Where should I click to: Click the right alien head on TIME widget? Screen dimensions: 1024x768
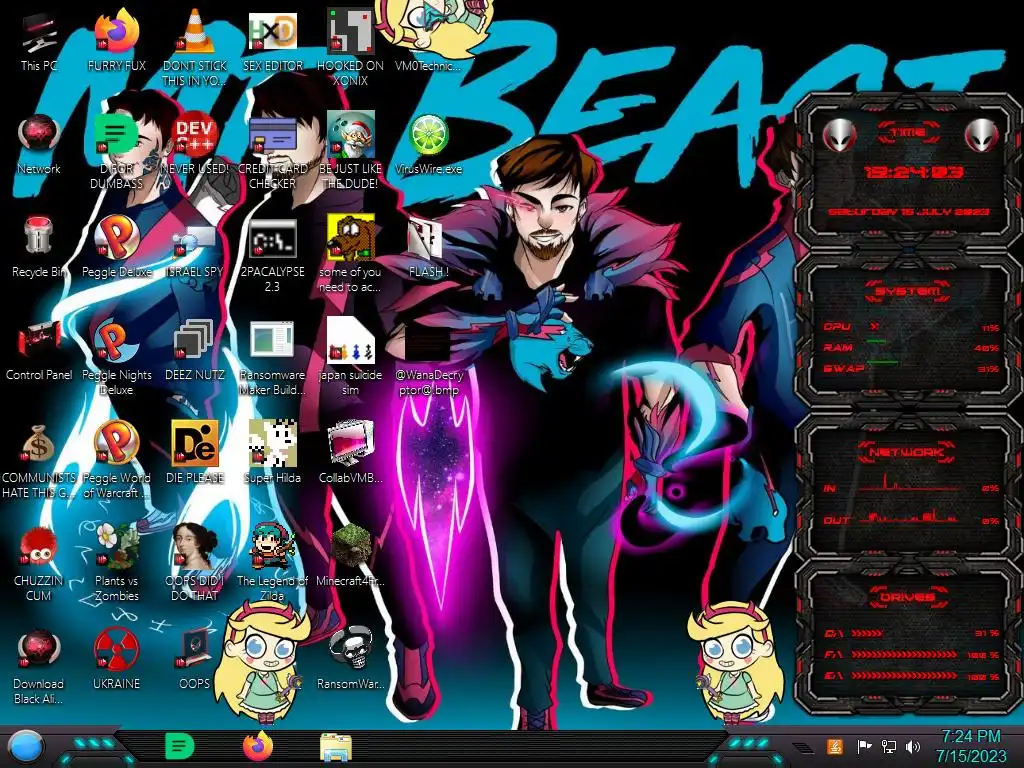click(981, 135)
